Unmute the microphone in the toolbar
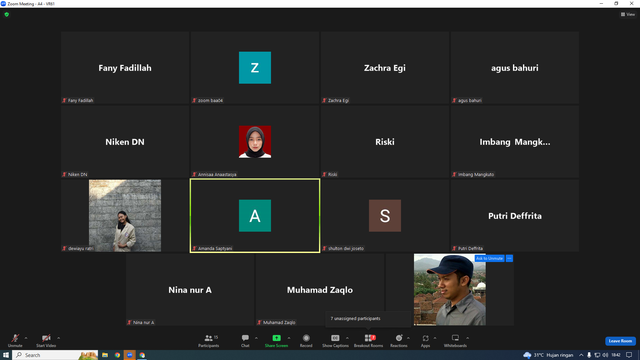 (x=15, y=340)
